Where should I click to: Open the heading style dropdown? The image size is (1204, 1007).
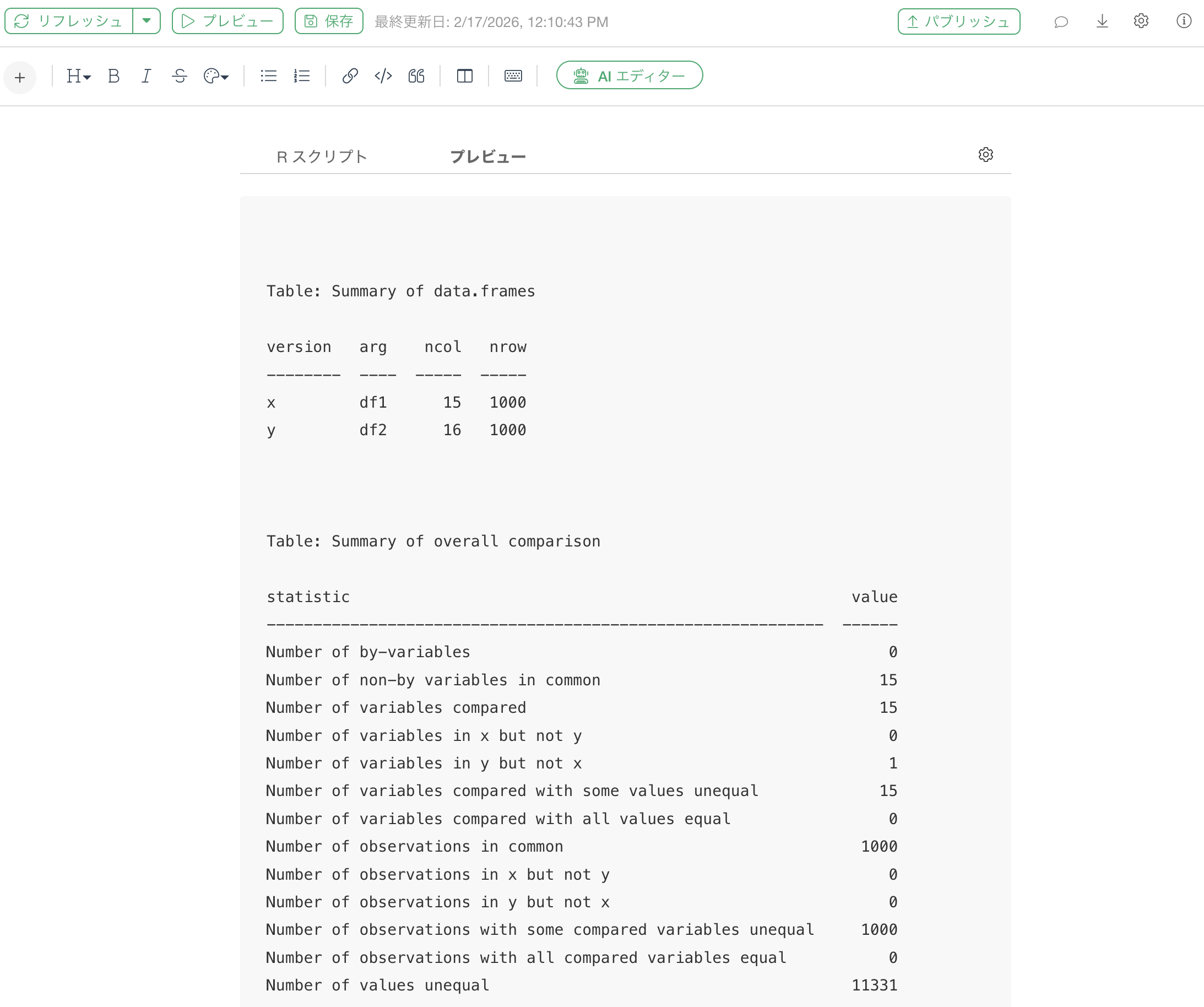(78, 75)
